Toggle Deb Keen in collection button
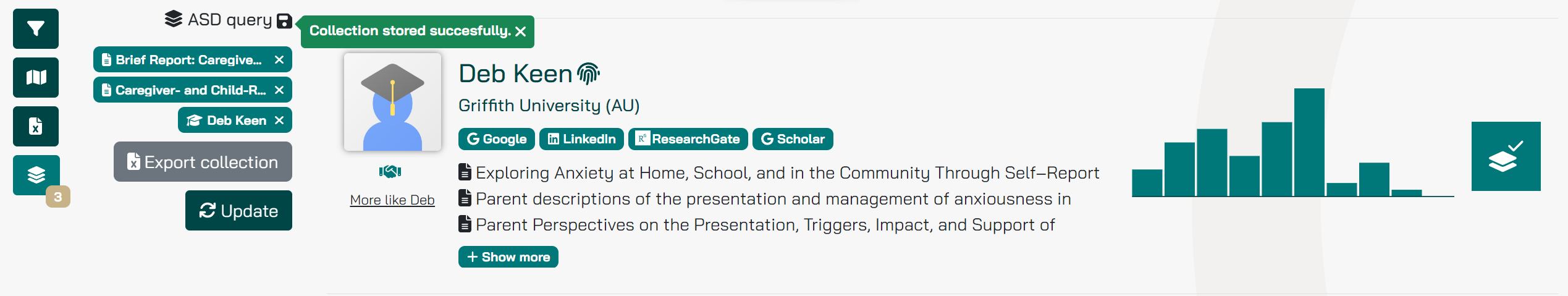The height and width of the screenshot is (296, 1568). click(x=1505, y=156)
